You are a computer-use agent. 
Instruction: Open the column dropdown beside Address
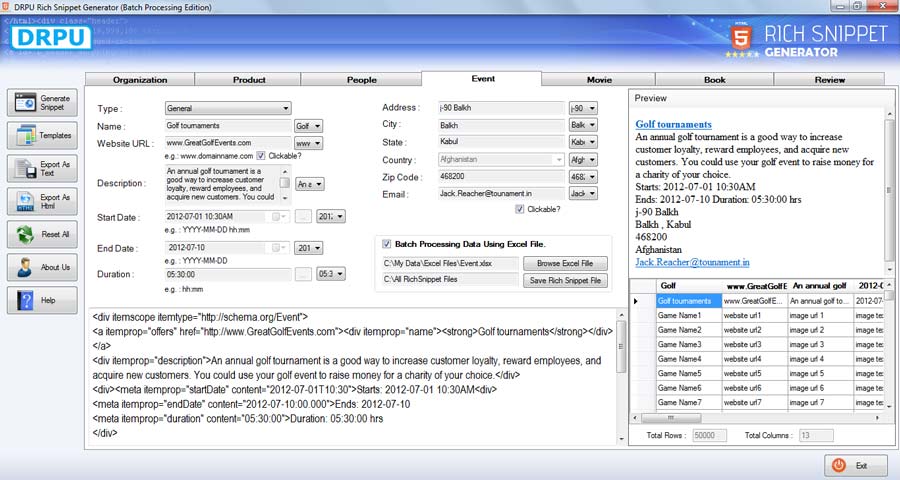click(x=583, y=108)
